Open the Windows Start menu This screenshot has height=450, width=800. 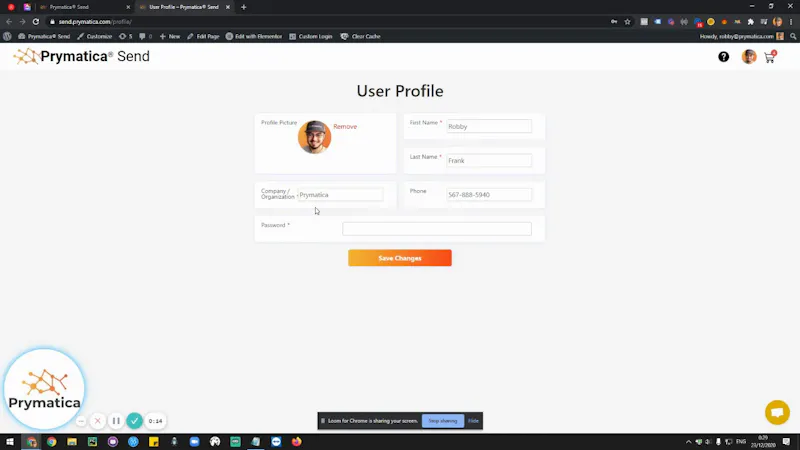[x=10, y=442]
